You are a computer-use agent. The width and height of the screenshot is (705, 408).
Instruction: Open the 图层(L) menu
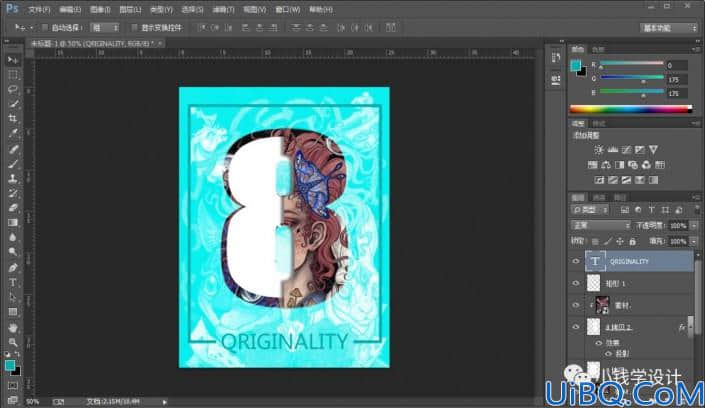pyautogui.click(x=130, y=9)
